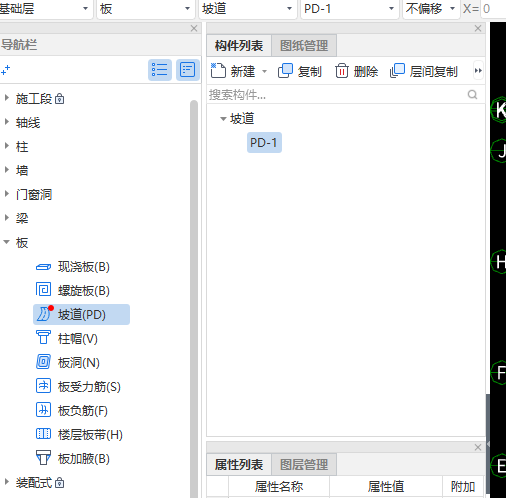Click the sparkle icon in navigation bar
This screenshot has height=498, width=506.
click(x=5, y=70)
